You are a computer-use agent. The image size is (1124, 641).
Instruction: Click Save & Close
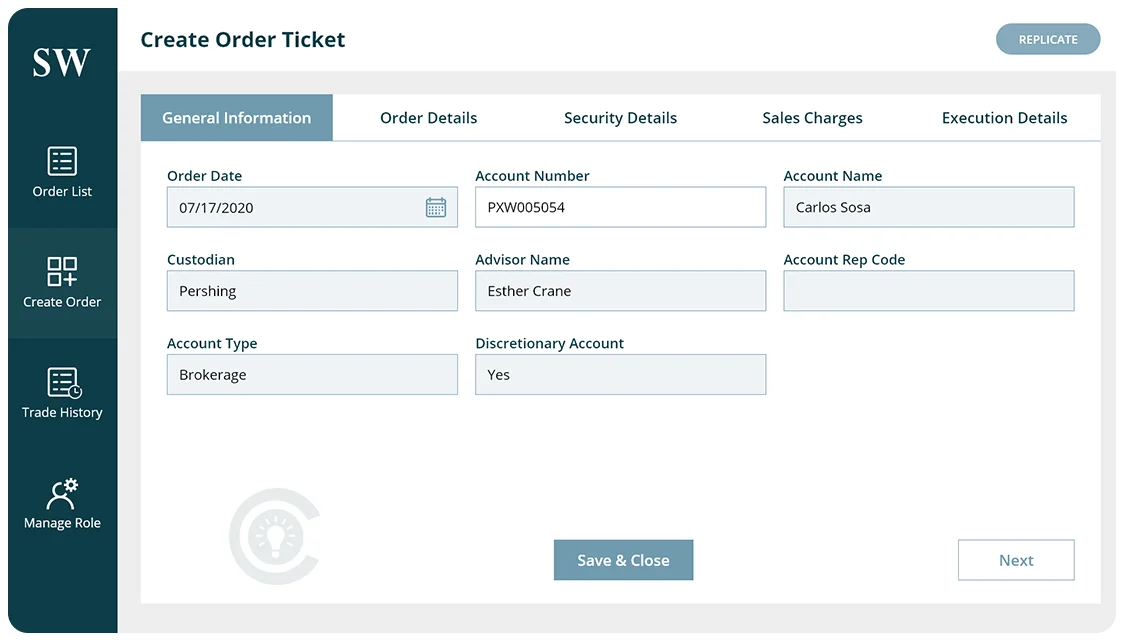coord(623,560)
